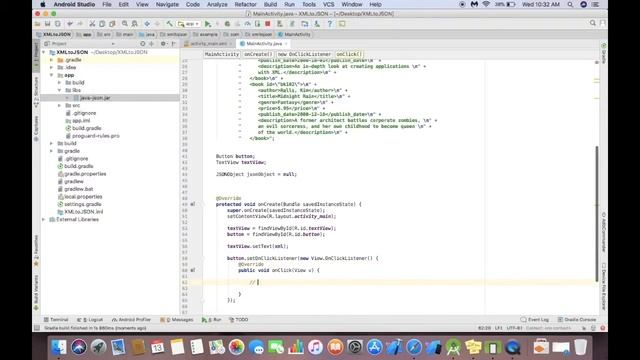Click the Paste icon in the toolbar

pyautogui.click(x=112, y=24)
